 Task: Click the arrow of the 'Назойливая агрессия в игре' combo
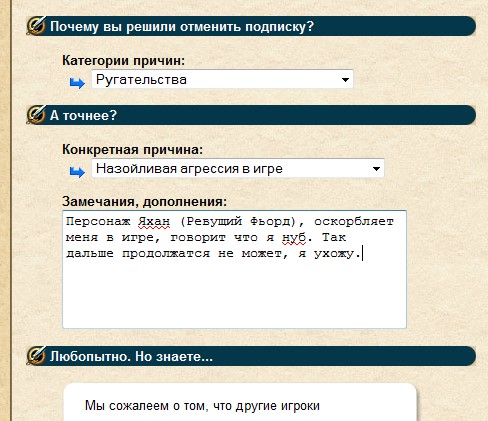376,169
